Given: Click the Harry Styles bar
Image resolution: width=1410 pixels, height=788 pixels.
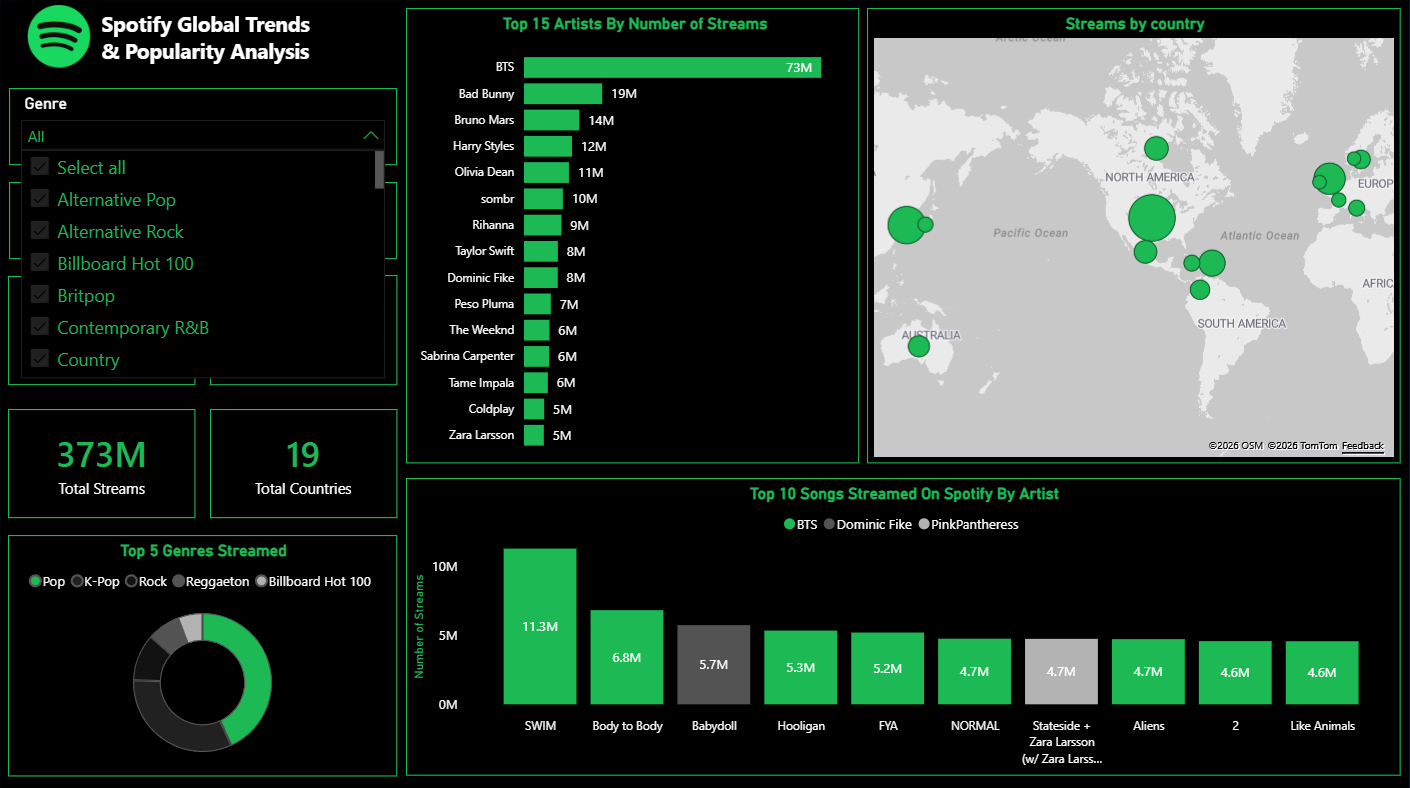Looking at the screenshot, I should tap(548, 146).
